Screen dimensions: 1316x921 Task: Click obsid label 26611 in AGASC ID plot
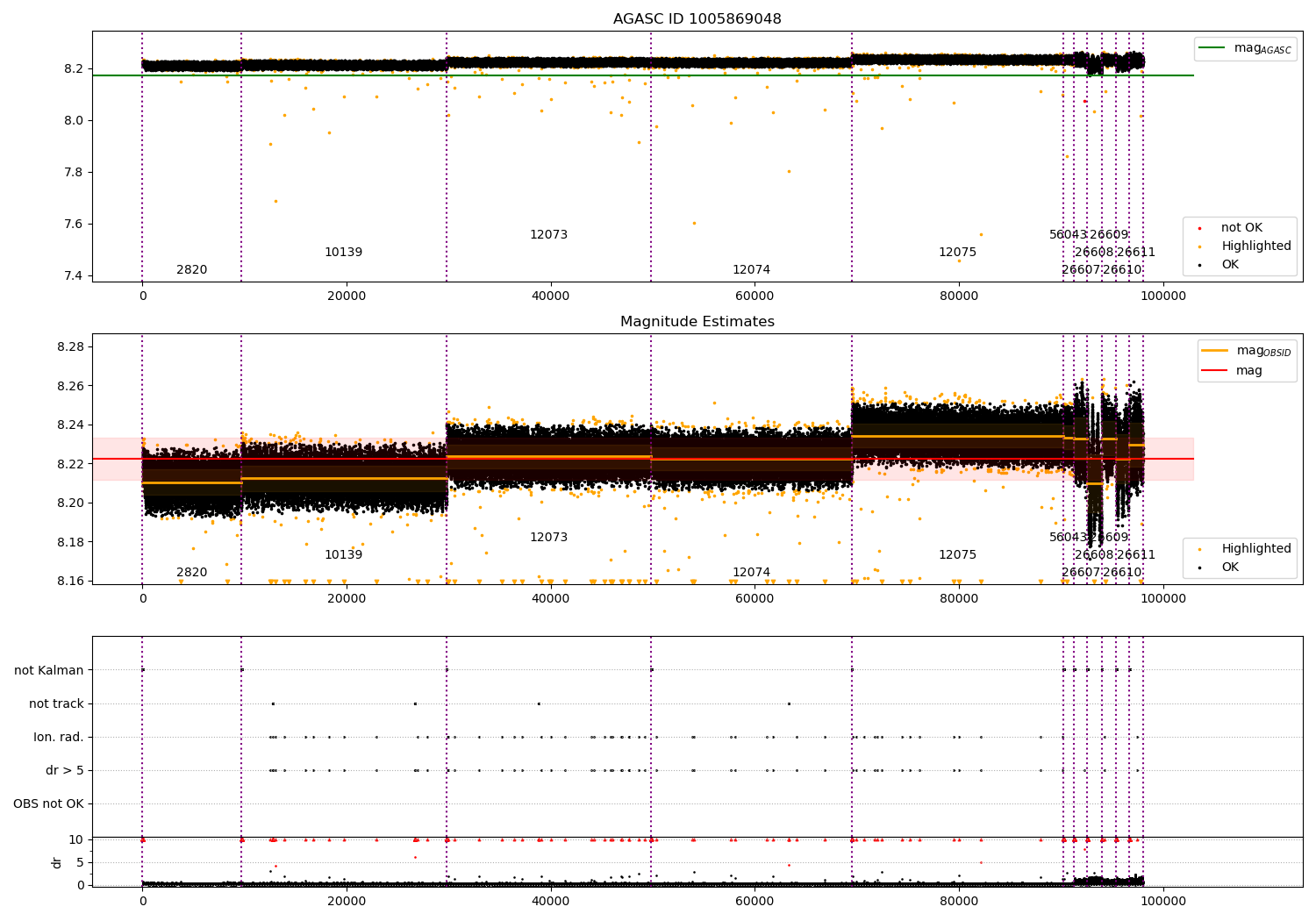(1136, 253)
